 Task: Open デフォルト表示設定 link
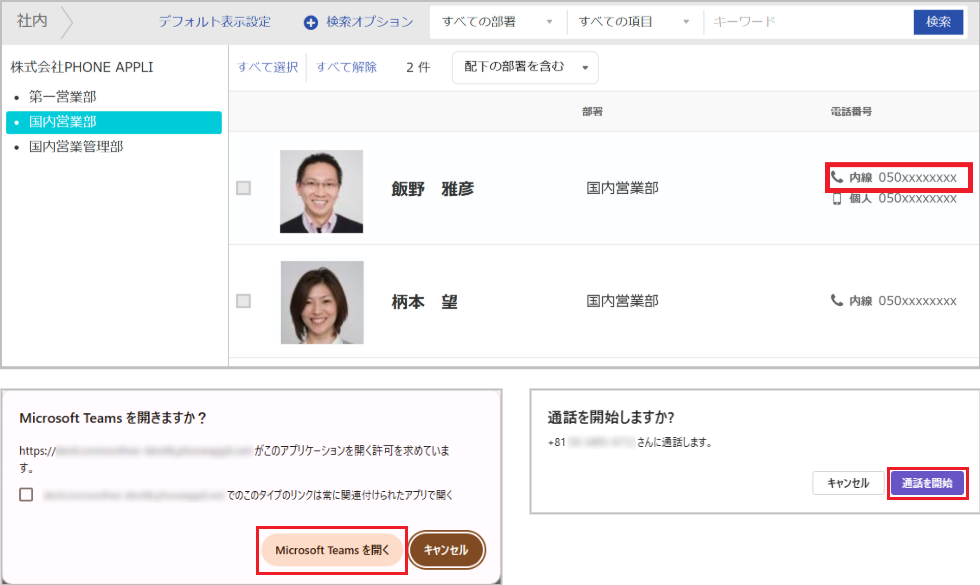(x=214, y=22)
